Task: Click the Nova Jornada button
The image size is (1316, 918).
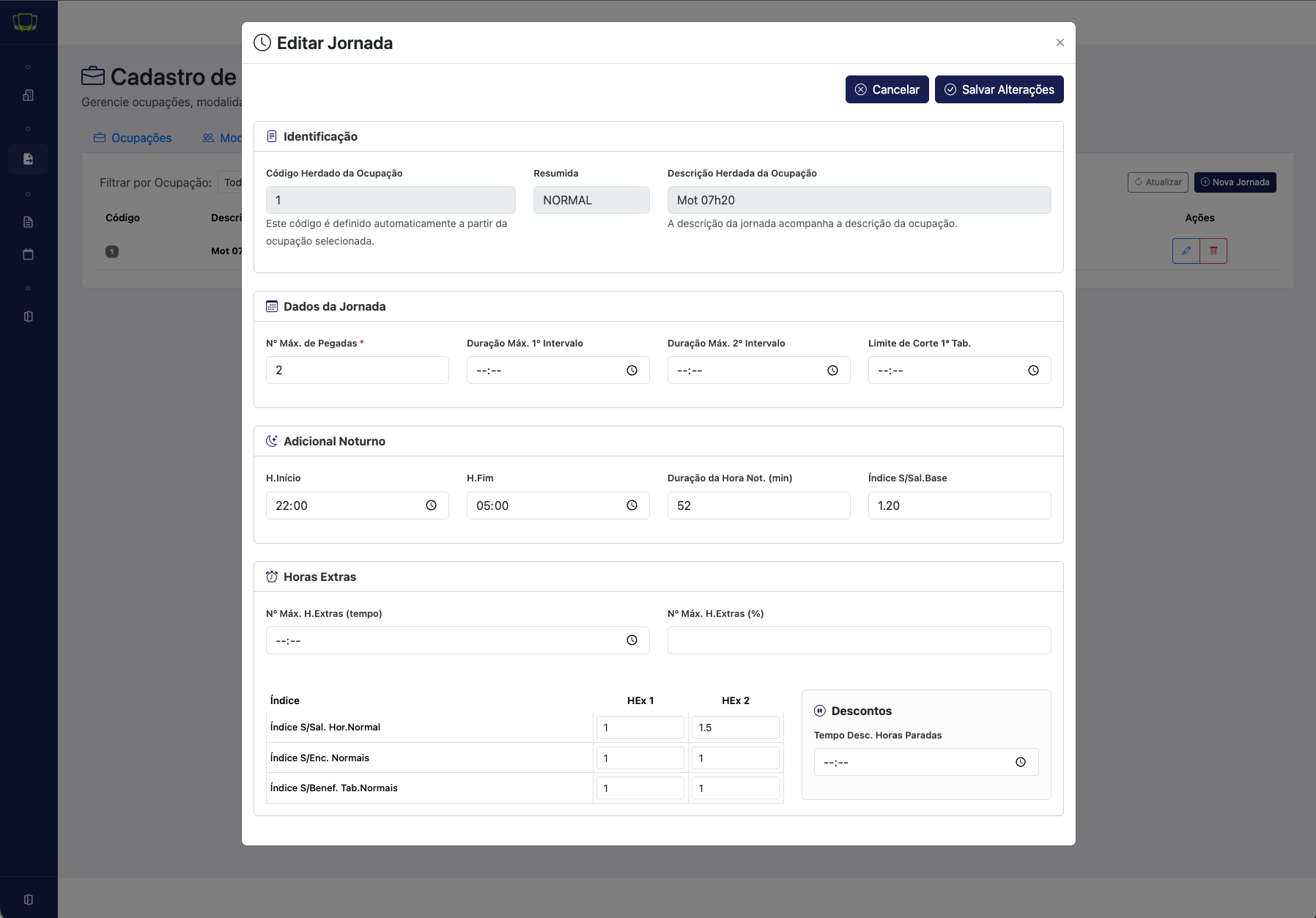Action: pos(1235,182)
